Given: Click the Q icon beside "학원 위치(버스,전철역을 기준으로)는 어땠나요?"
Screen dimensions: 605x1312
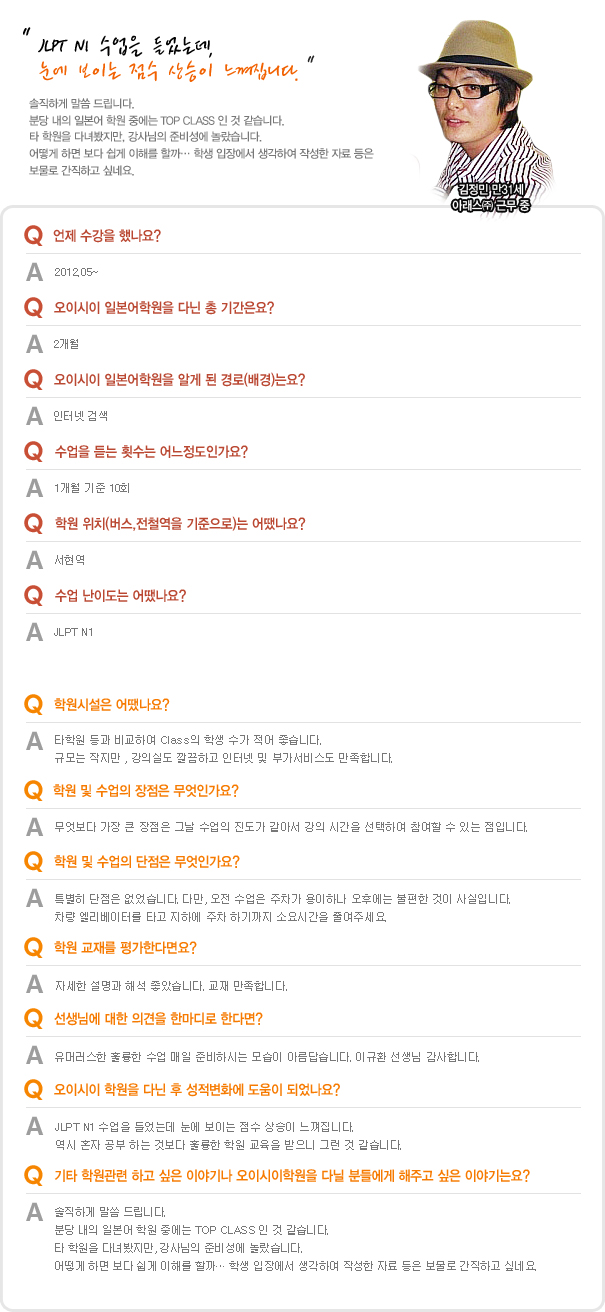Looking at the screenshot, I should [34, 523].
